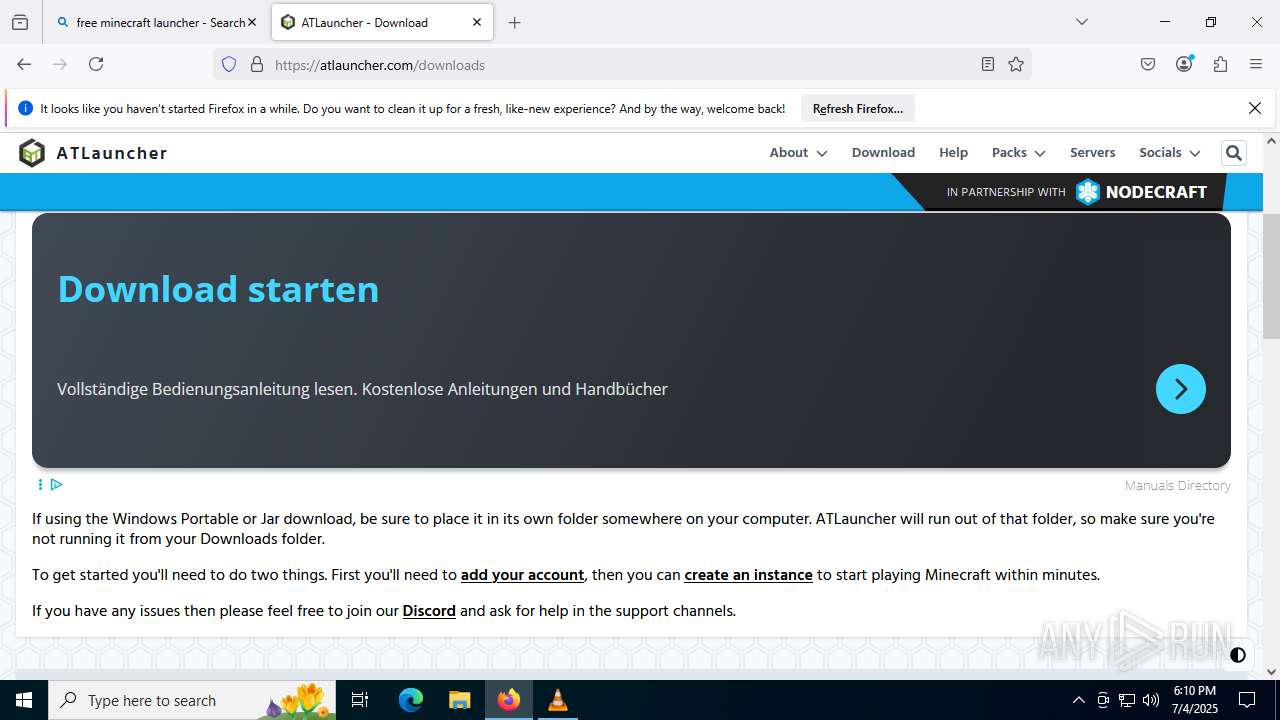Viewport: 1280px width, 720px height.
Task: Switch to the ATLauncher - Download tab
Action: pyautogui.click(x=381, y=22)
